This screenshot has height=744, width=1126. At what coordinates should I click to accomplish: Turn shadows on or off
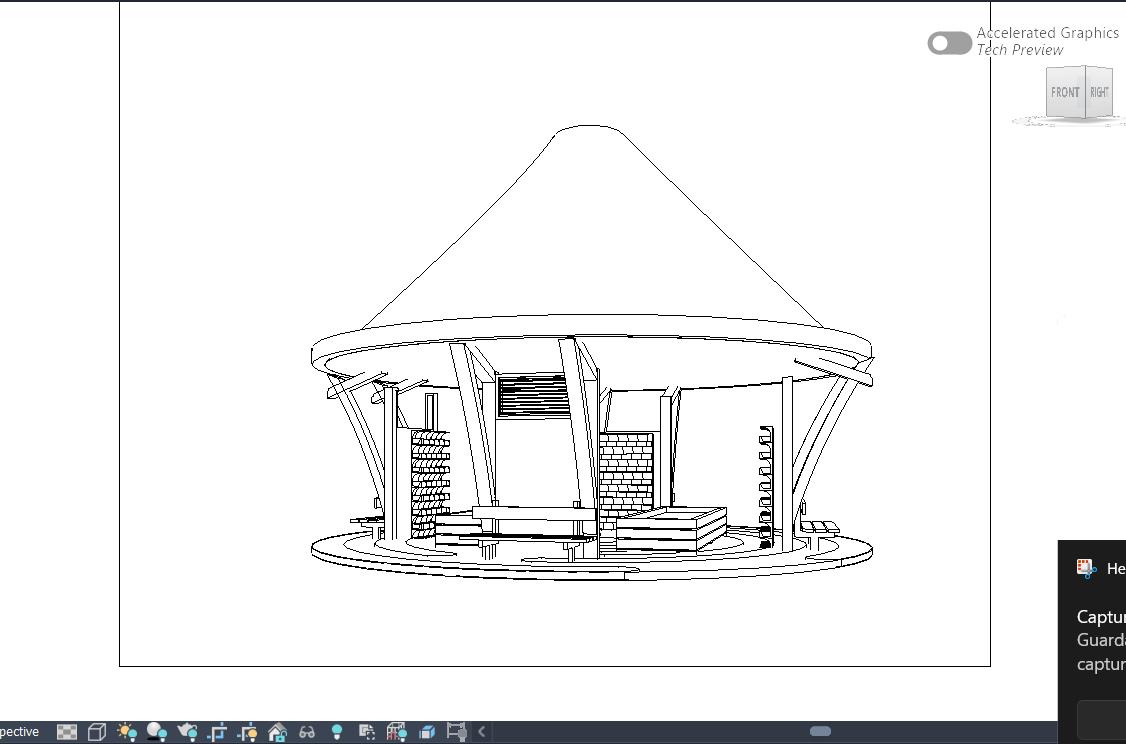(x=157, y=732)
